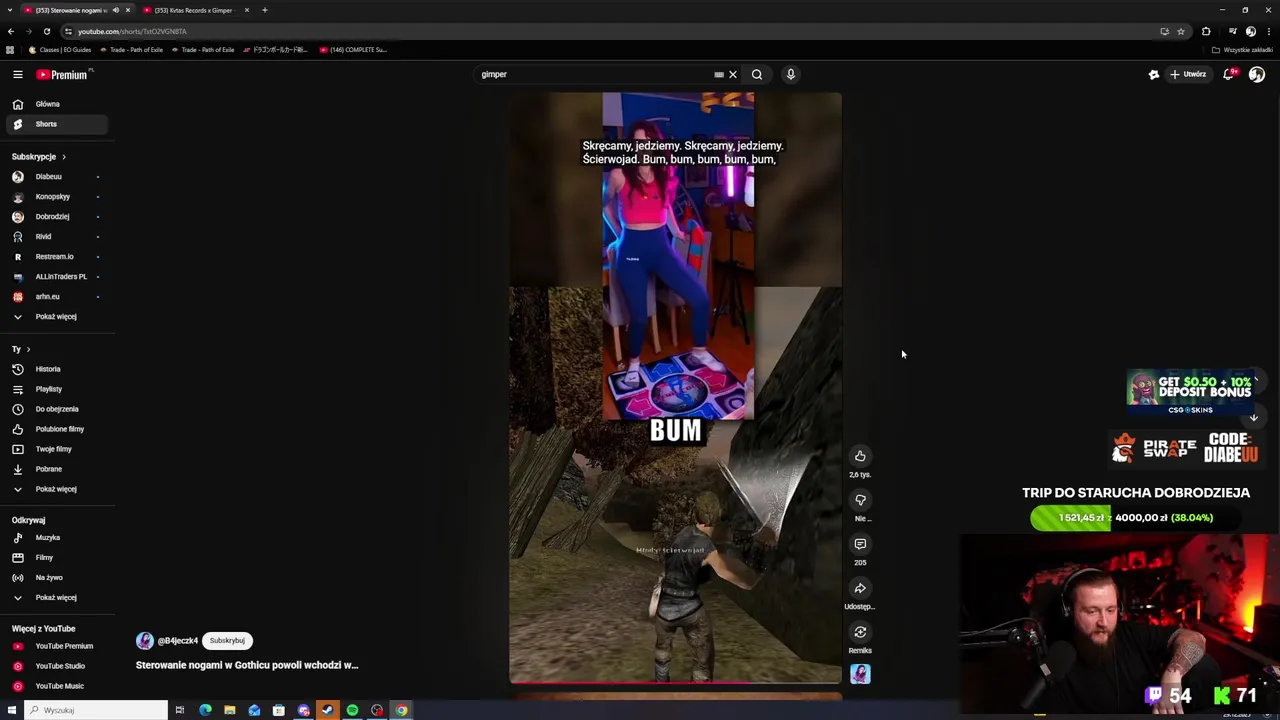Open Filmy under Odkrywaj
This screenshot has width=1280, height=720.
coord(57,558)
